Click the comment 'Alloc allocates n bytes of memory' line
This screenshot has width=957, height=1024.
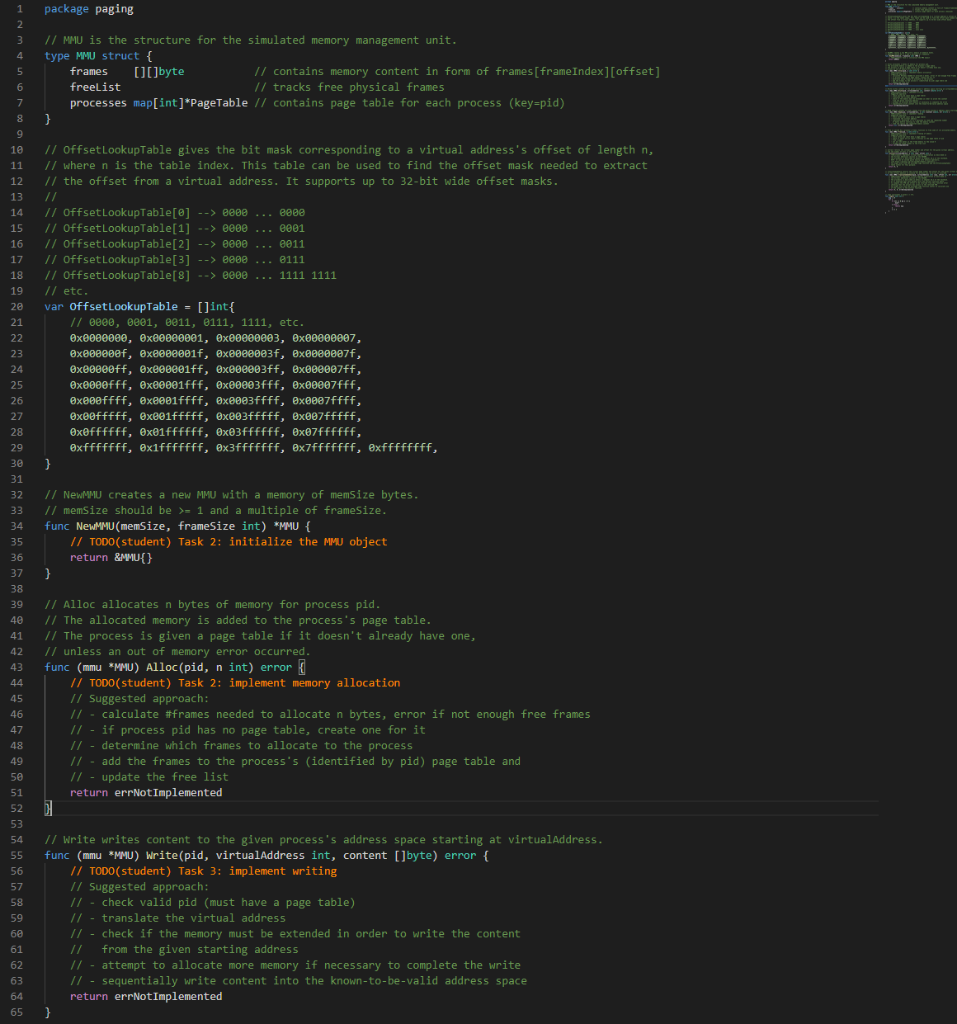212,604
